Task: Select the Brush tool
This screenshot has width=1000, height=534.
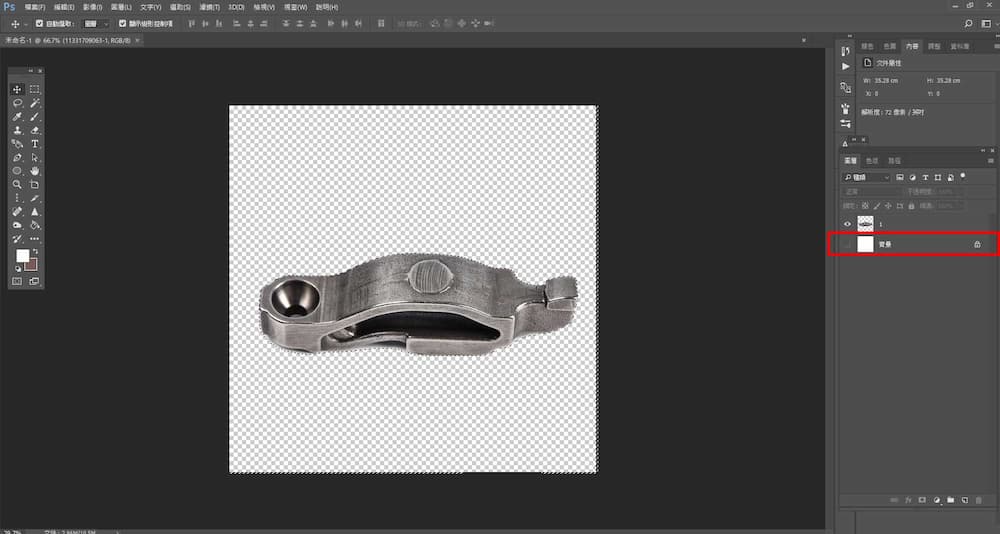Action: (x=34, y=117)
